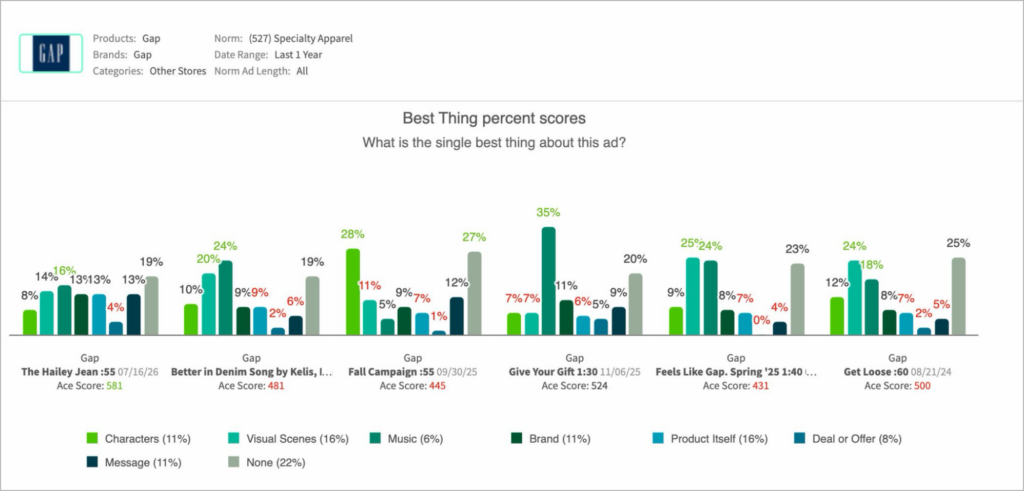Toggle the Brand legend swatch

click(x=517, y=439)
